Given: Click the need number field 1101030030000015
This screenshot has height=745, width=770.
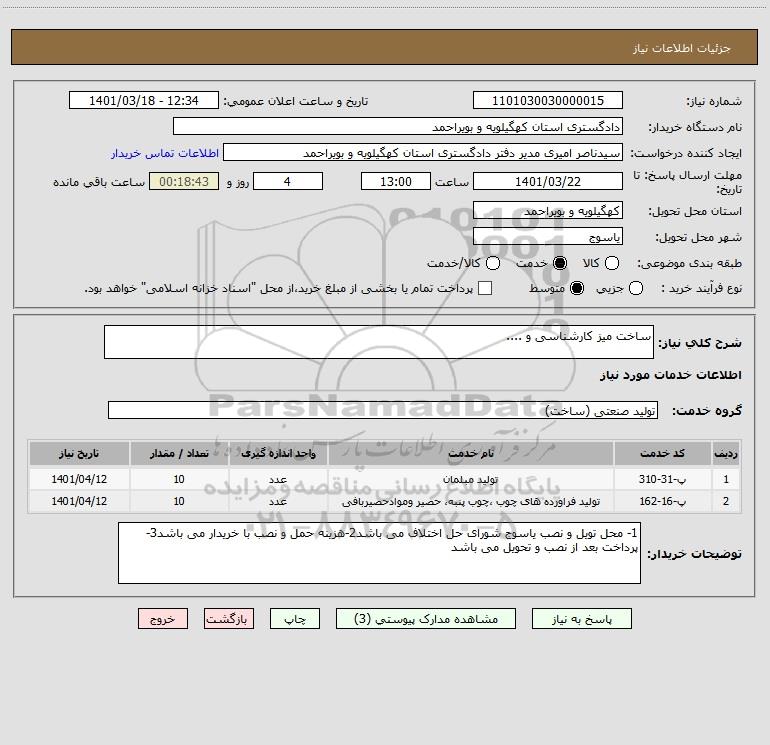Looking at the screenshot, I should pos(548,101).
